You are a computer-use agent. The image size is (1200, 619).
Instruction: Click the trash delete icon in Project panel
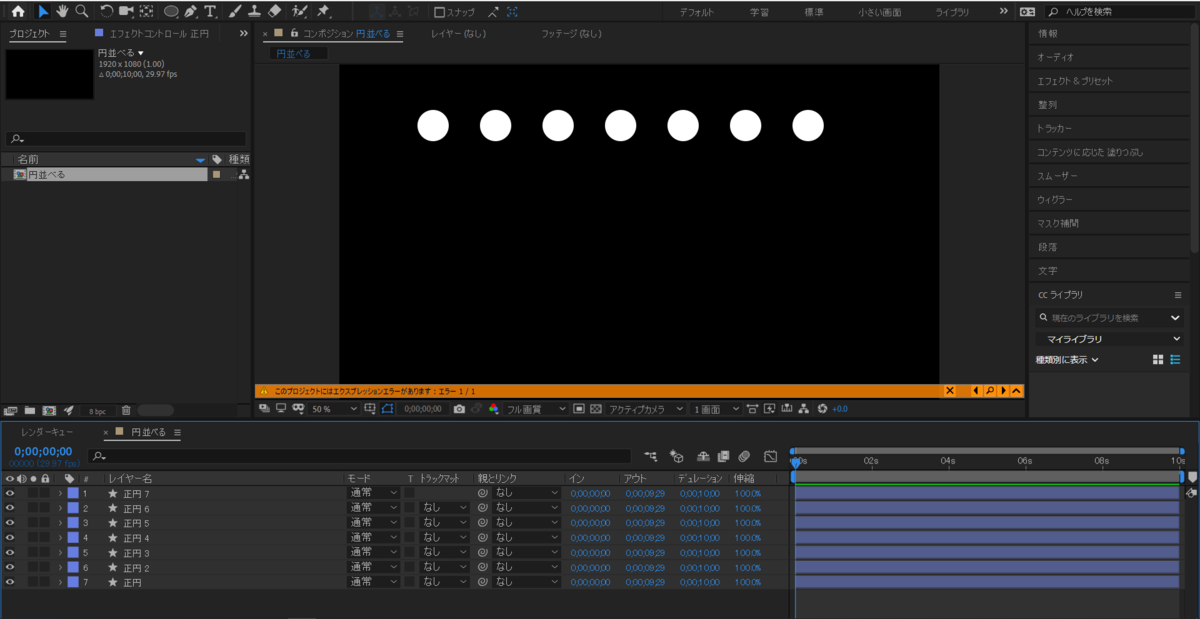(126, 410)
